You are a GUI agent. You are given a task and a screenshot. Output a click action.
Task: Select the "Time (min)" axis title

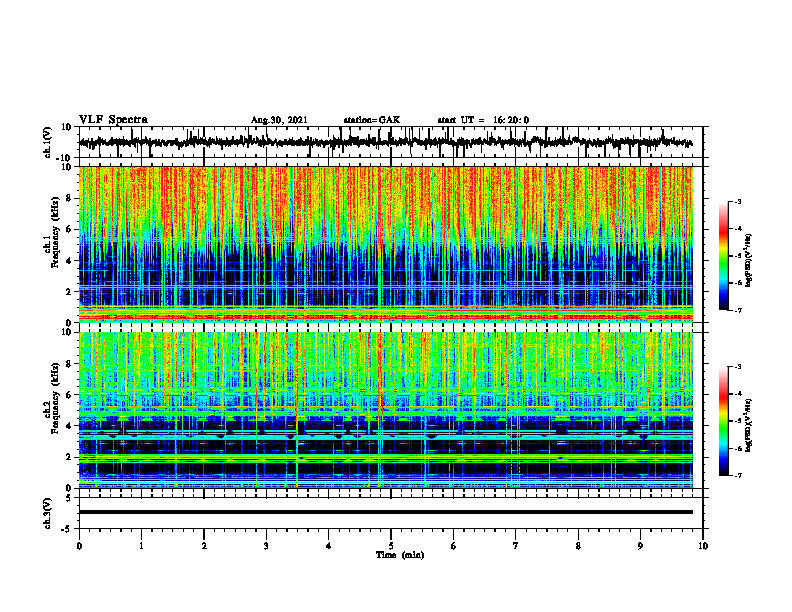(400, 555)
